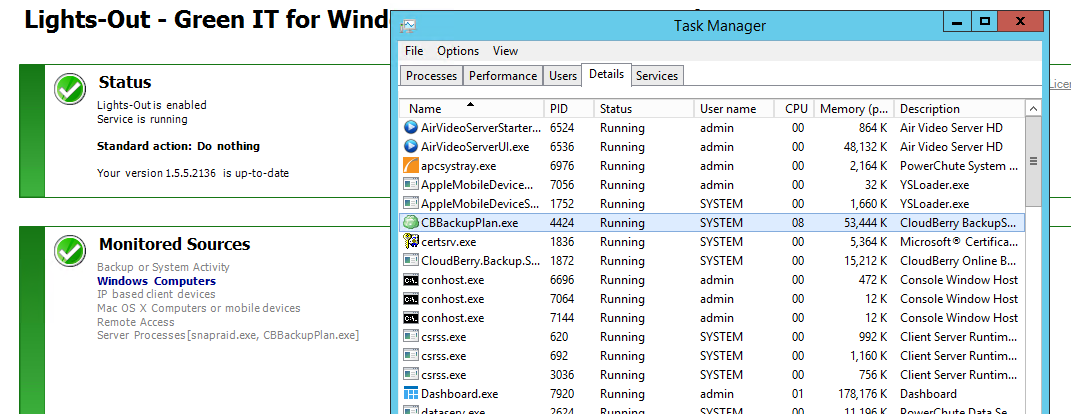Sort by the User name column header

(x=734, y=109)
